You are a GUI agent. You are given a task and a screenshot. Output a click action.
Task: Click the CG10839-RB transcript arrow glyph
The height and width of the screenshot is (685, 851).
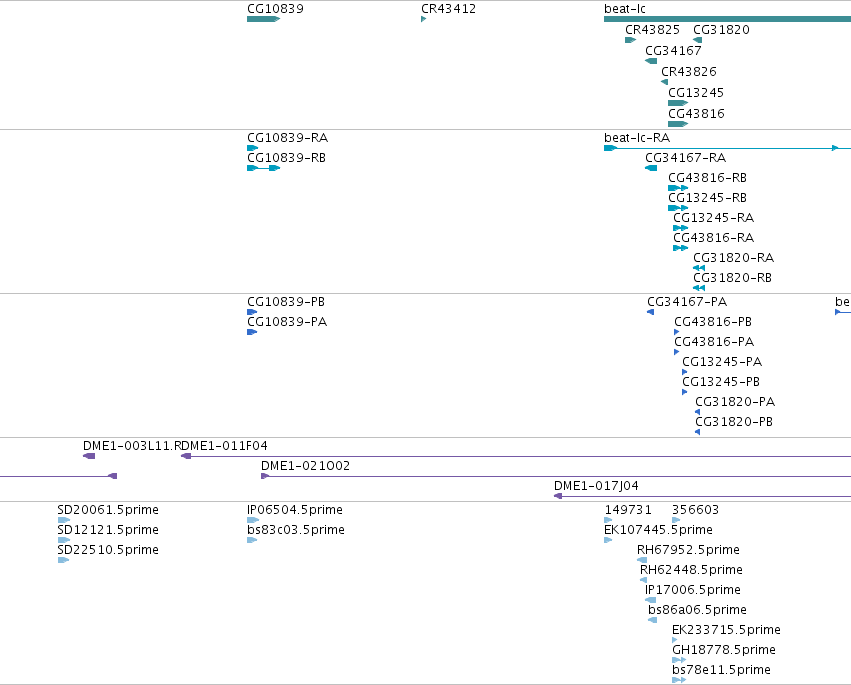coord(263,168)
